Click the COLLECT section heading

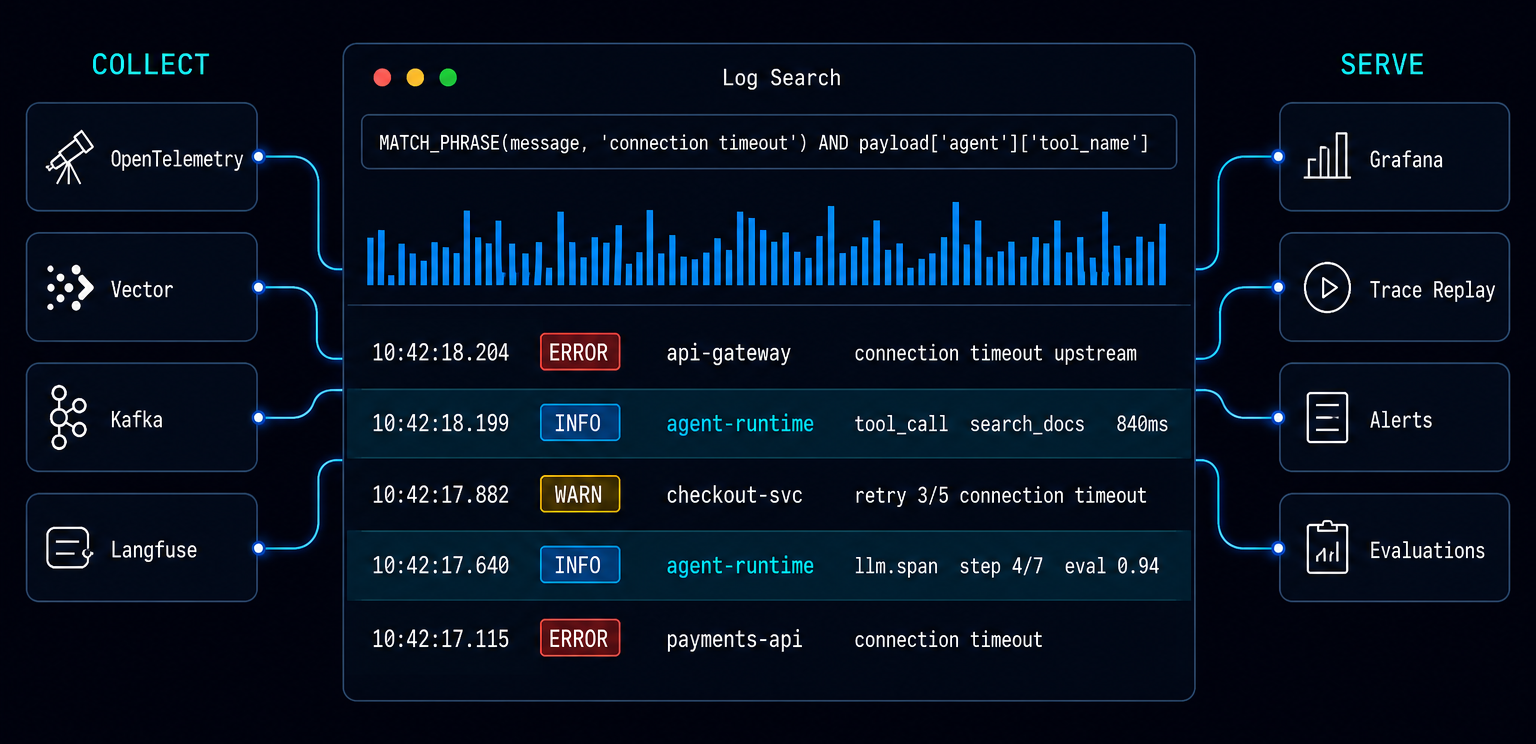[151, 65]
